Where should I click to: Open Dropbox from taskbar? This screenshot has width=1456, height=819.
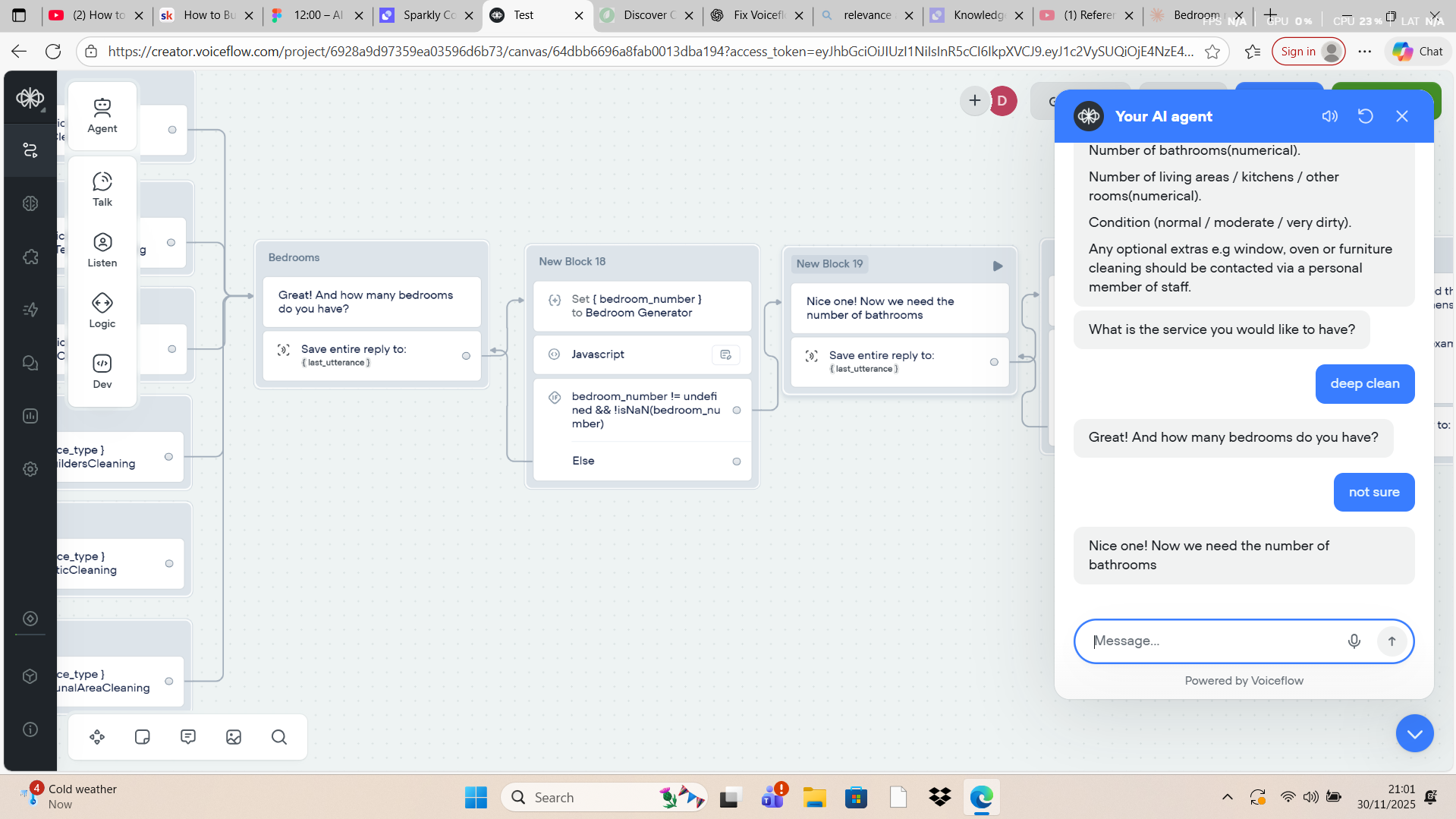coord(940,798)
